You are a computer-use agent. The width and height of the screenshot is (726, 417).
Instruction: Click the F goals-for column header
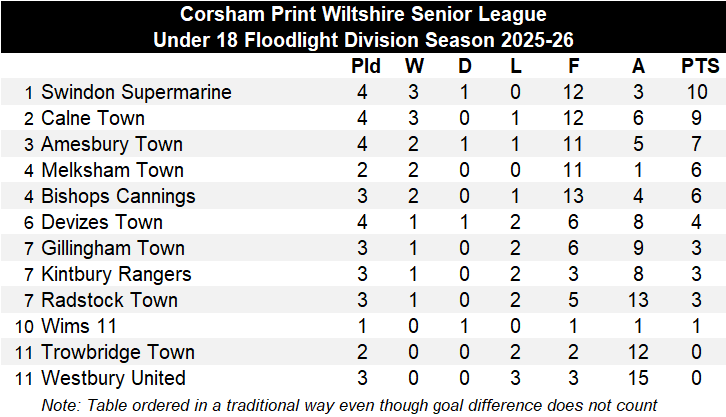click(574, 66)
